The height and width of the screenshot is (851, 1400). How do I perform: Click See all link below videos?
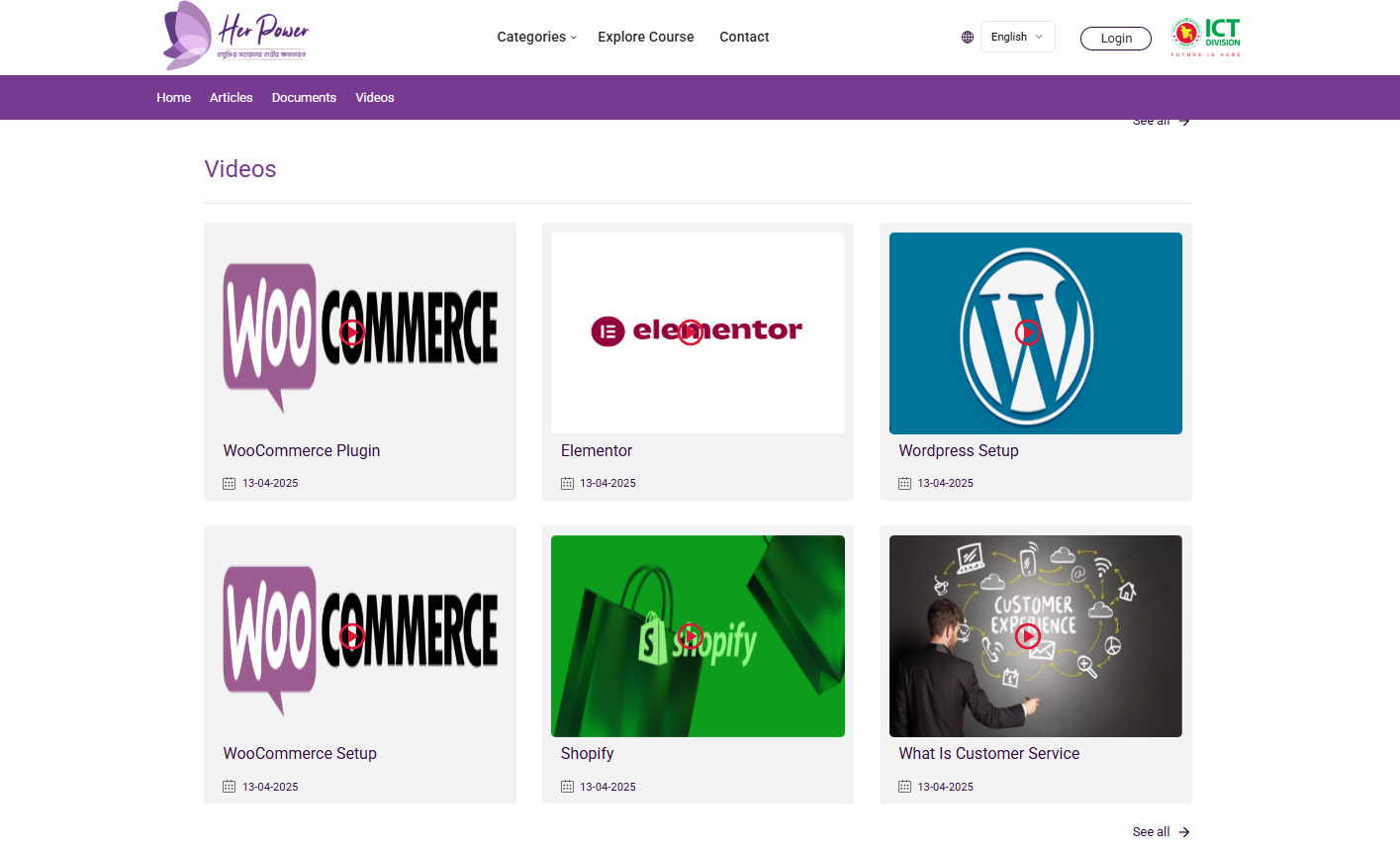click(1161, 832)
